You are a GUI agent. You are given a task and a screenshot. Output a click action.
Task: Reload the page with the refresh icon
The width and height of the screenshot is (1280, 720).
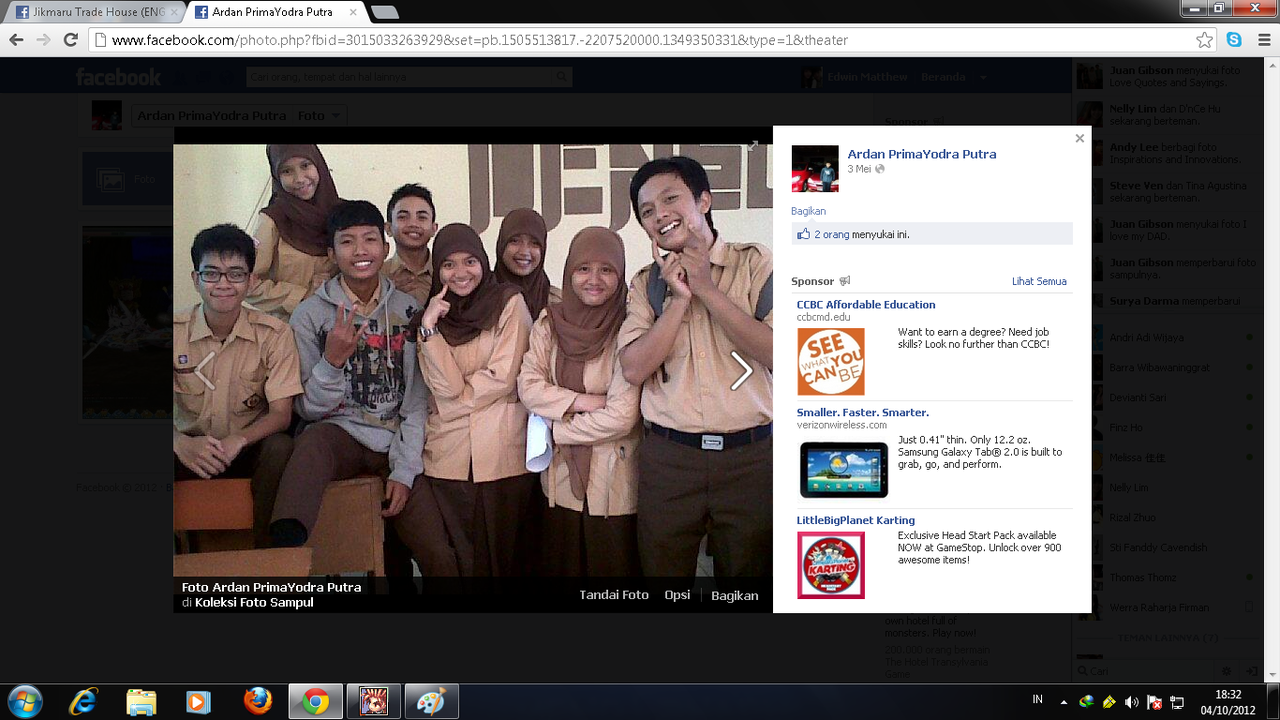pyautogui.click(x=70, y=40)
